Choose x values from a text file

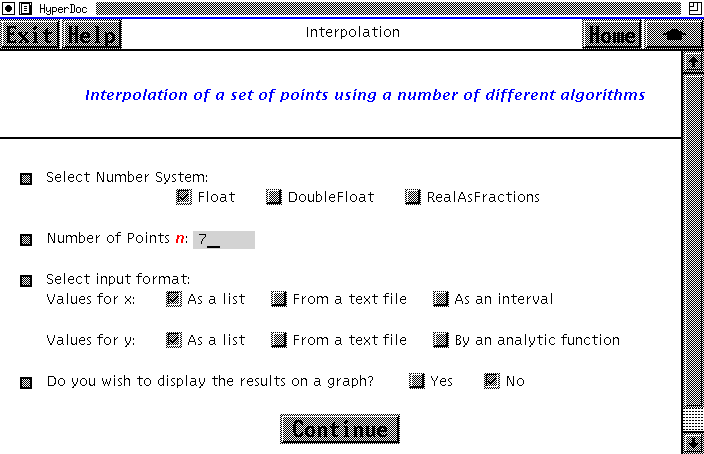(x=279, y=299)
